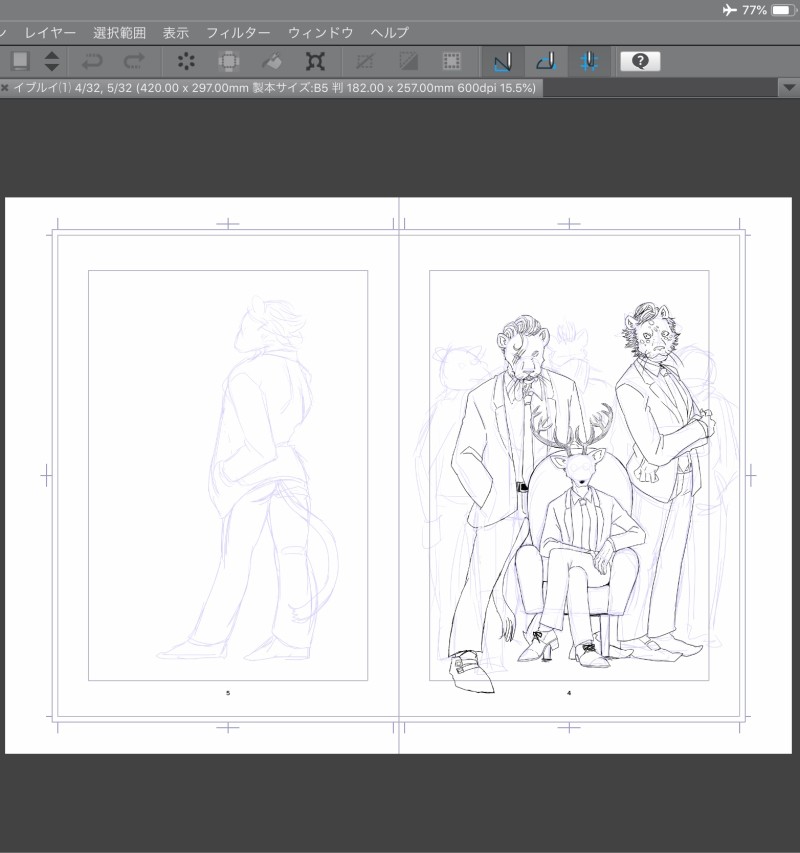This screenshot has height=853, width=800.
Task: Click the Deselect icon
Action: 365,61
